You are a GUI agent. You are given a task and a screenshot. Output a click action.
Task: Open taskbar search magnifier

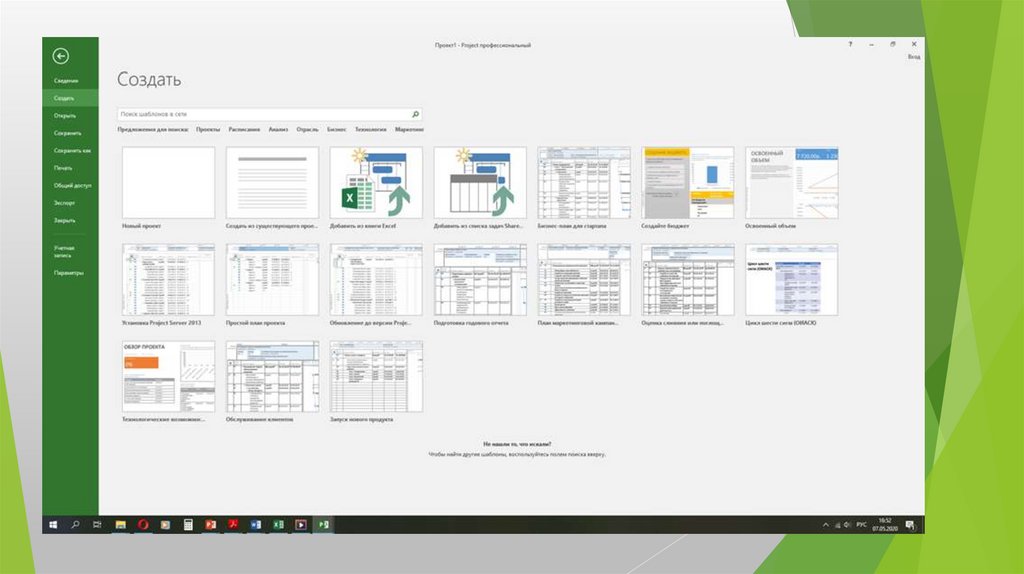[75, 524]
